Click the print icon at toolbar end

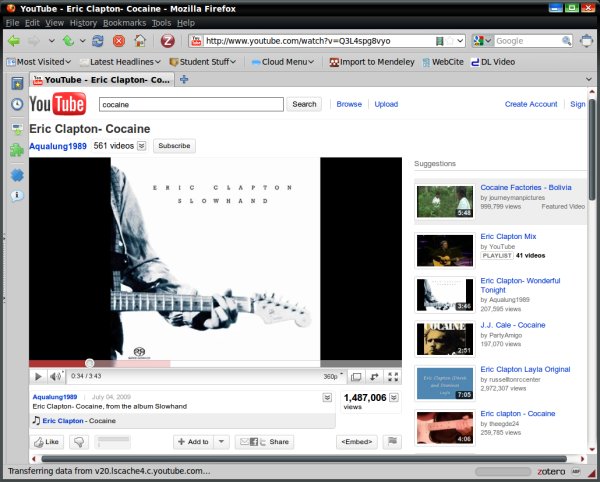tap(587, 41)
